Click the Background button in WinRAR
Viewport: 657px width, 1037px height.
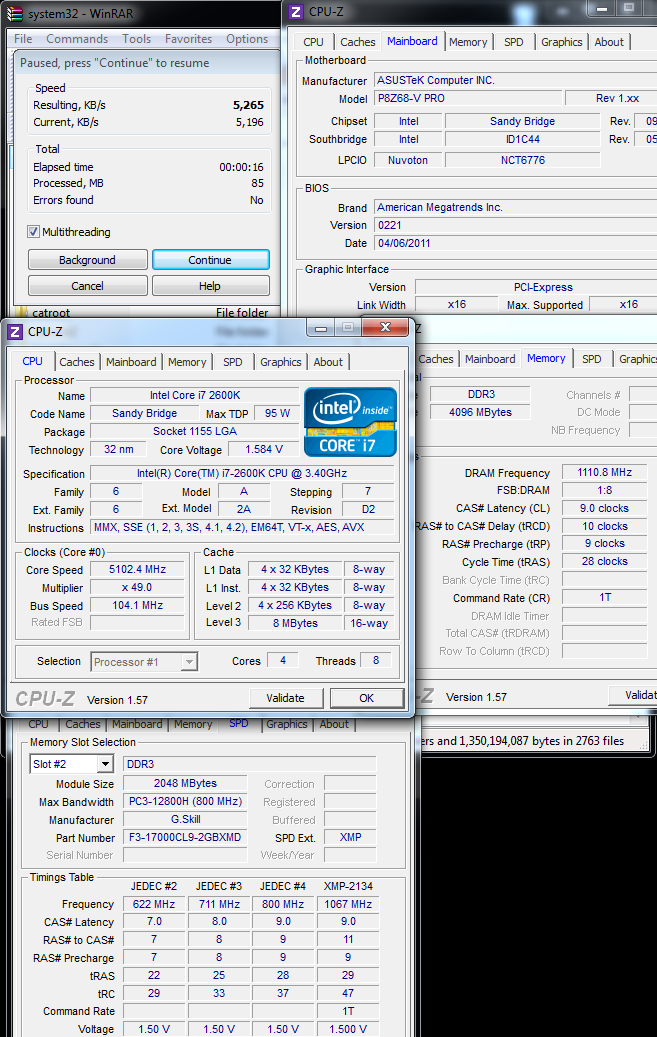tap(87, 260)
